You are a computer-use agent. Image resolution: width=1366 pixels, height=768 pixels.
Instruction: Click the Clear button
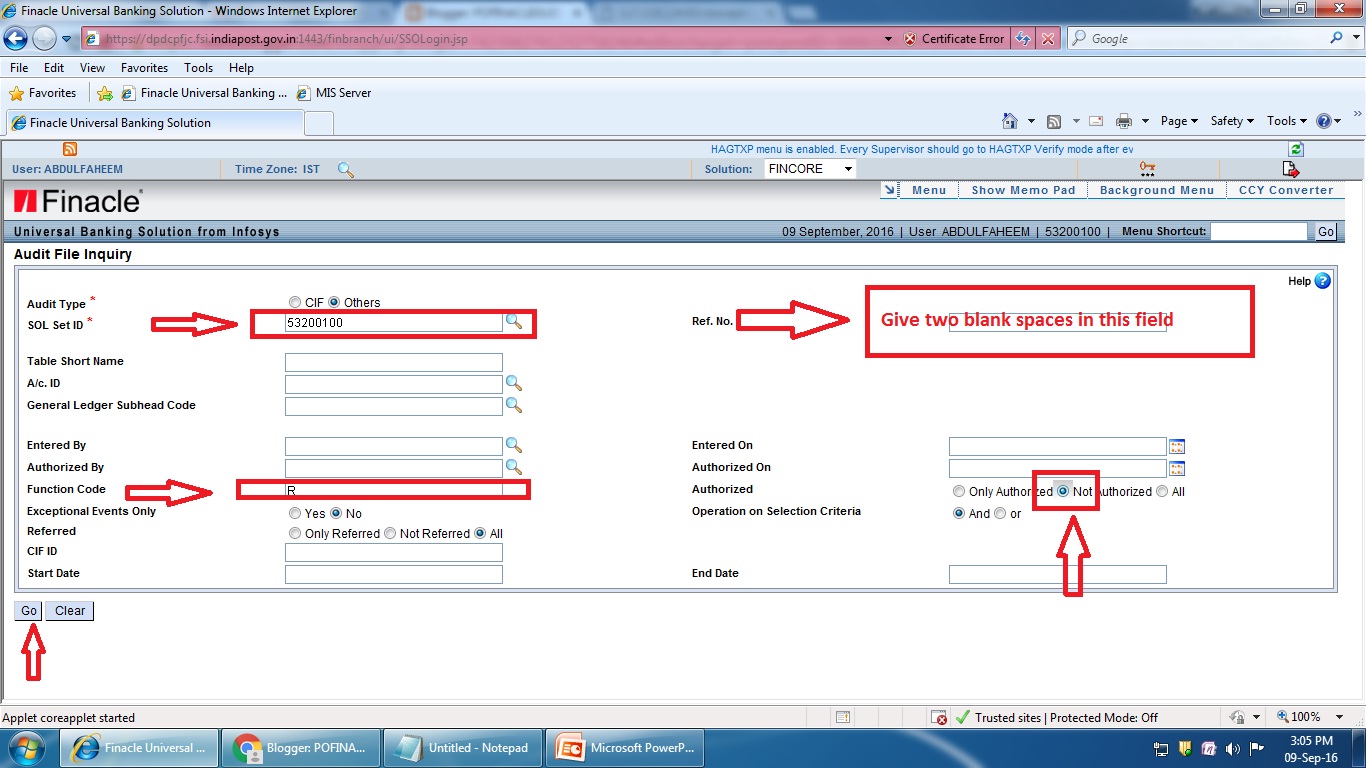tap(68, 610)
